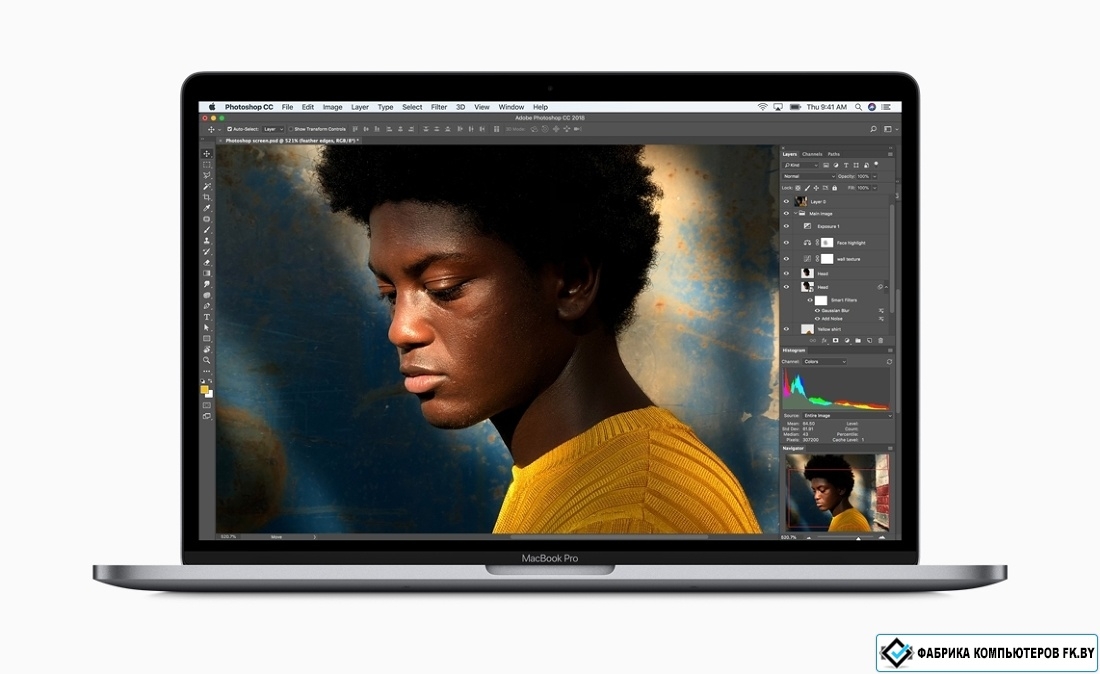This screenshot has height=674, width=1100.
Task: Click the Navigator zoom slider
Action: [845, 537]
